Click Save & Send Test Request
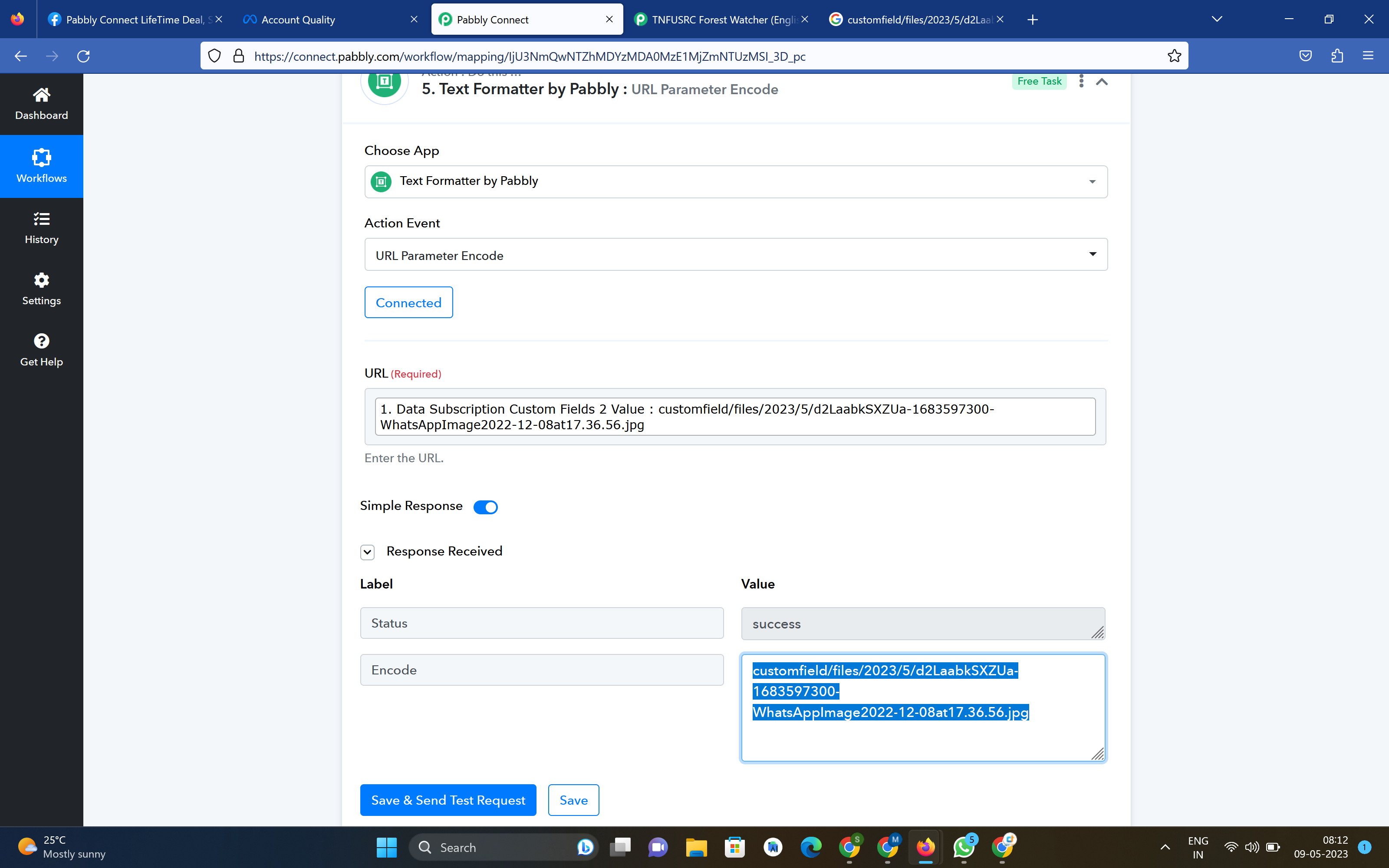Viewport: 1389px width, 868px height. point(448,800)
